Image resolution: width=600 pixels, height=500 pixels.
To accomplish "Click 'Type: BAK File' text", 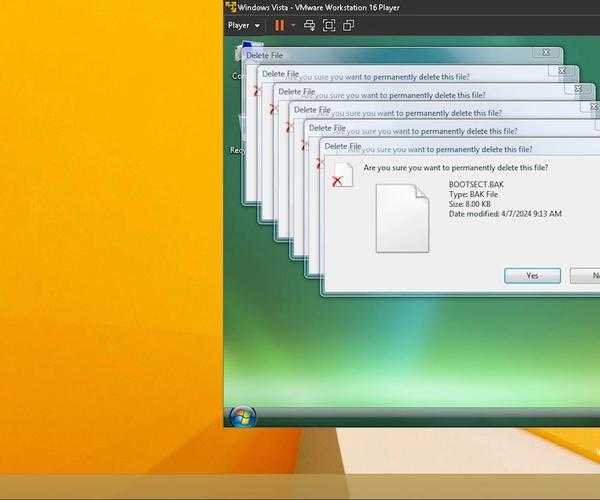I will (x=473, y=194).
